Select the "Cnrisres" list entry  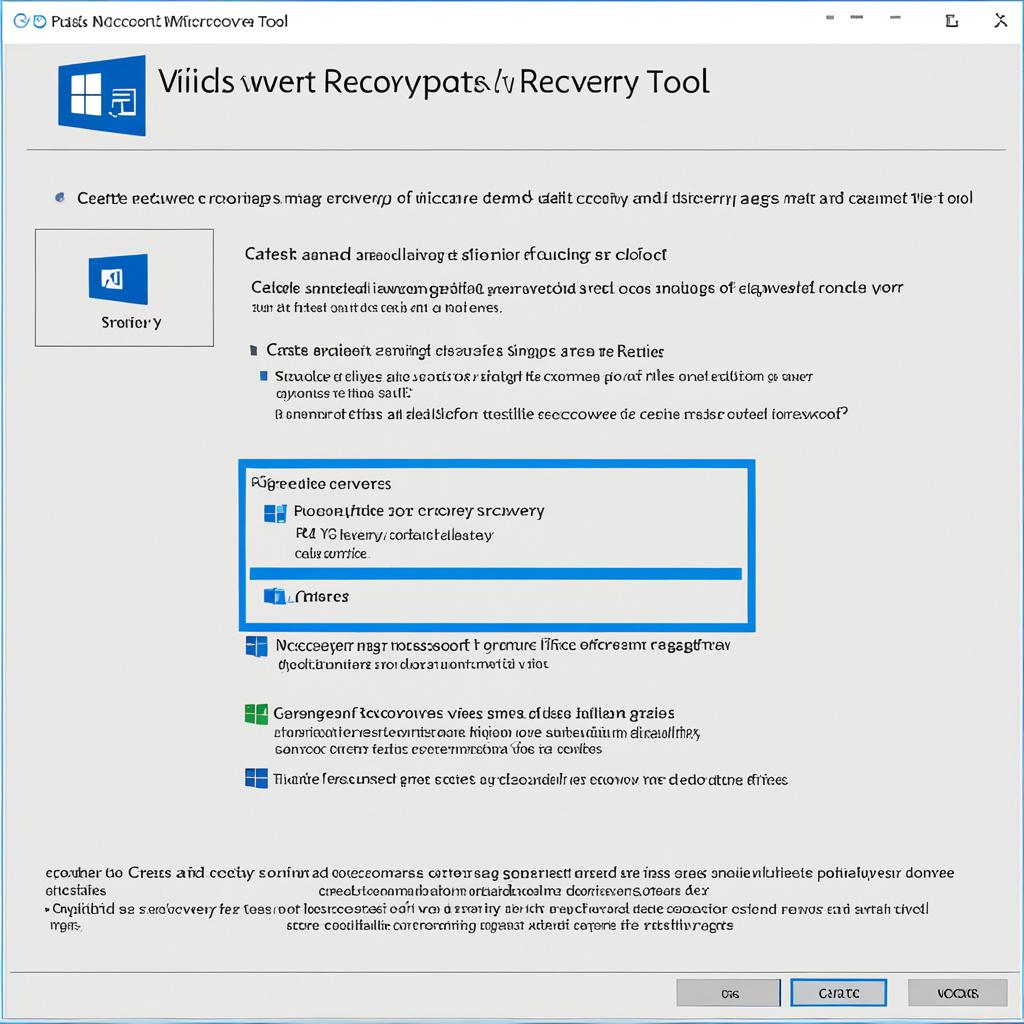click(x=322, y=596)
